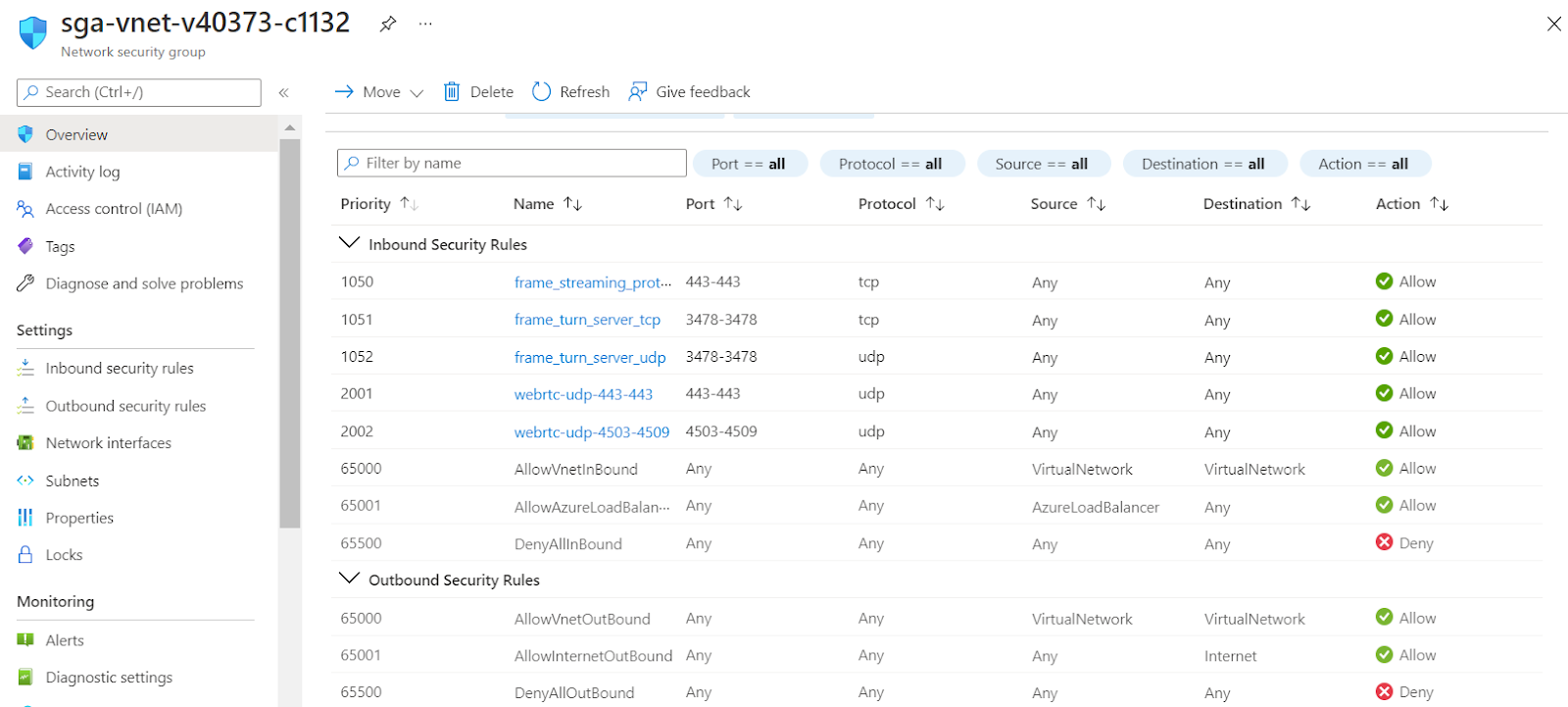Sort by Priority column arrows
This screenshot has width=1568, height=707.
tap(410, 204)
